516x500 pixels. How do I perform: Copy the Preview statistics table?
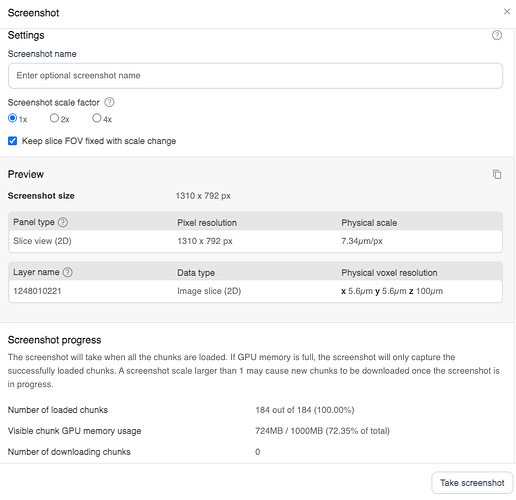[x=497, y=174]
